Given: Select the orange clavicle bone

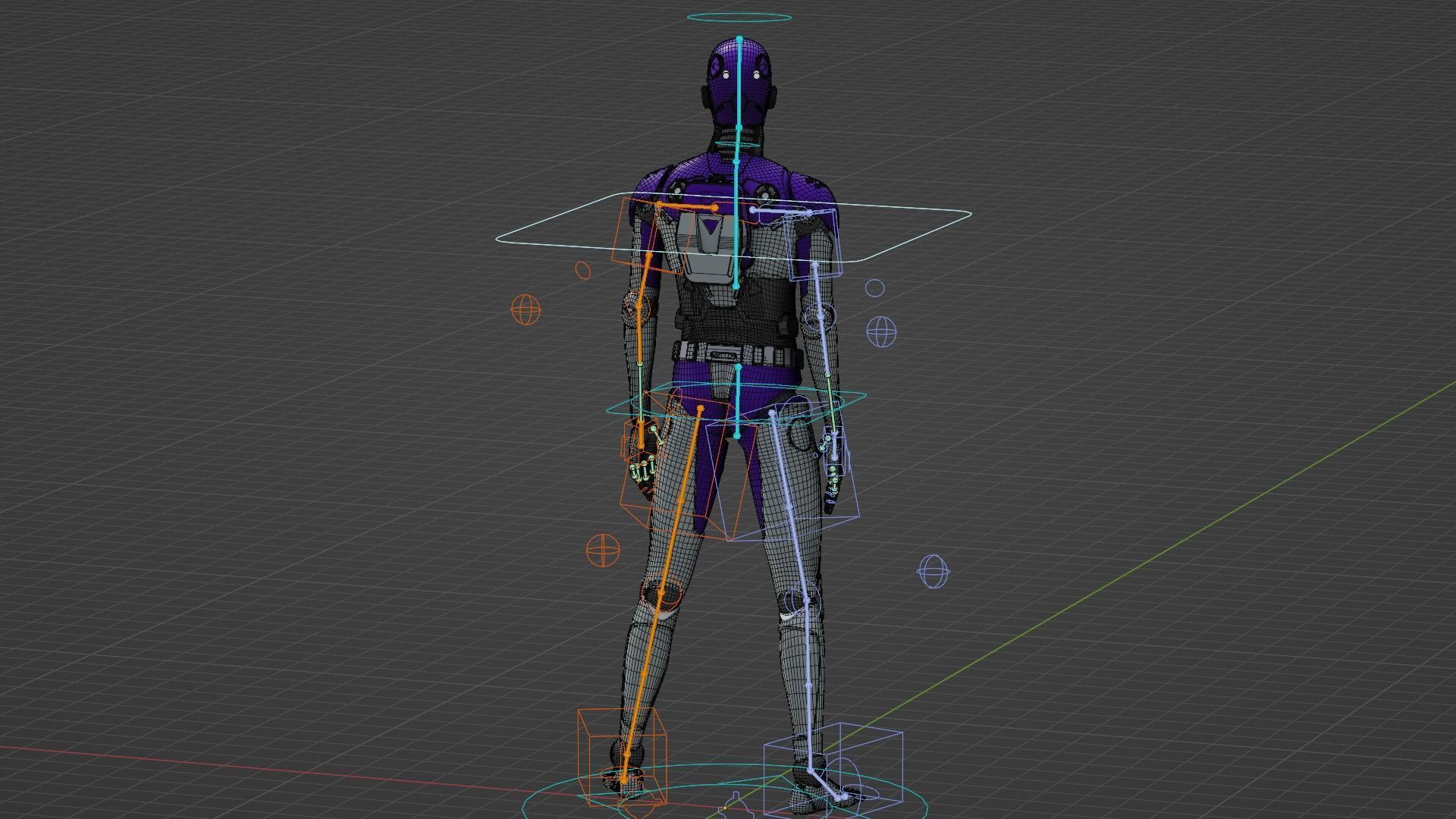Looking at the screenshot, I should [686, 206].
